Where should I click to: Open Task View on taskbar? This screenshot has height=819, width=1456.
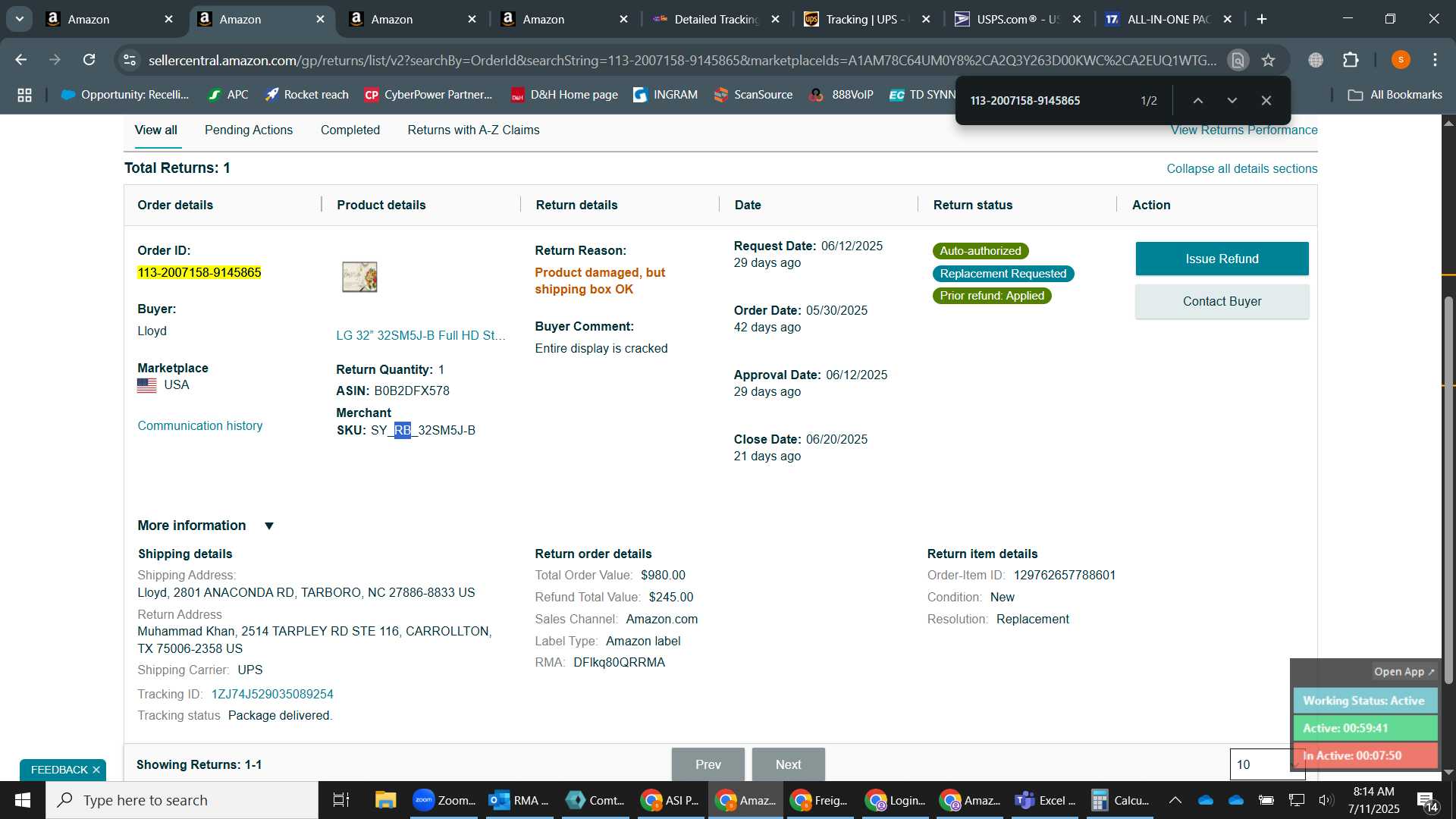point(341,800)
